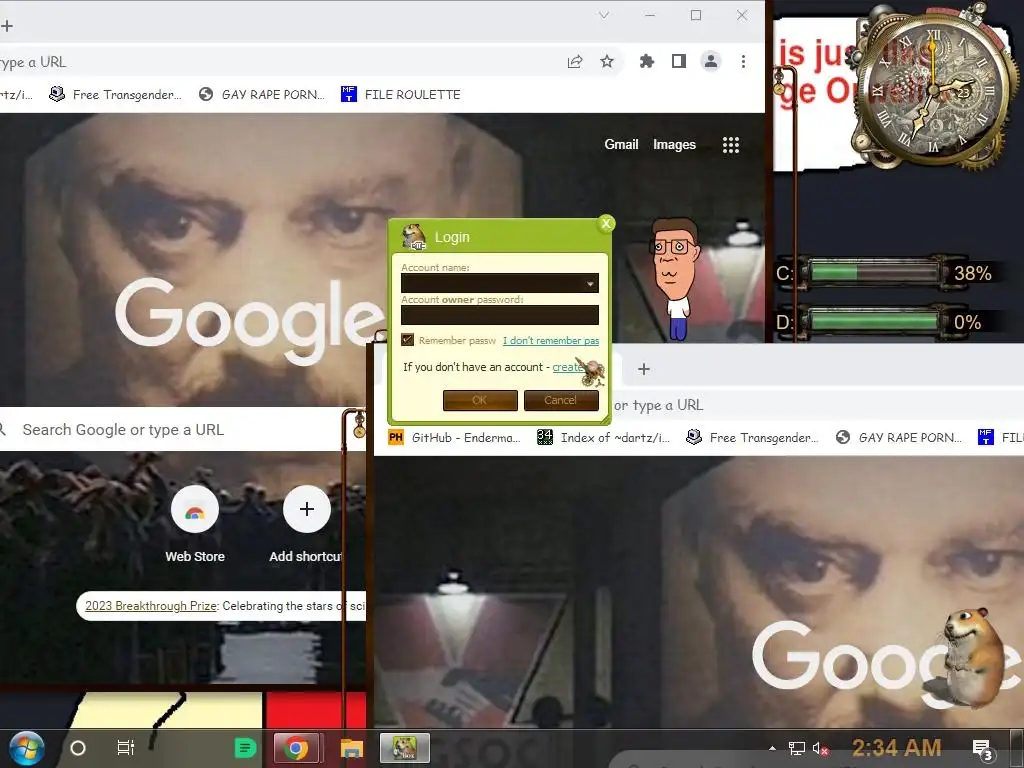Screen dimensions: 1024x768
Task: Toggle Remember password checkbox
Action: 408,340
